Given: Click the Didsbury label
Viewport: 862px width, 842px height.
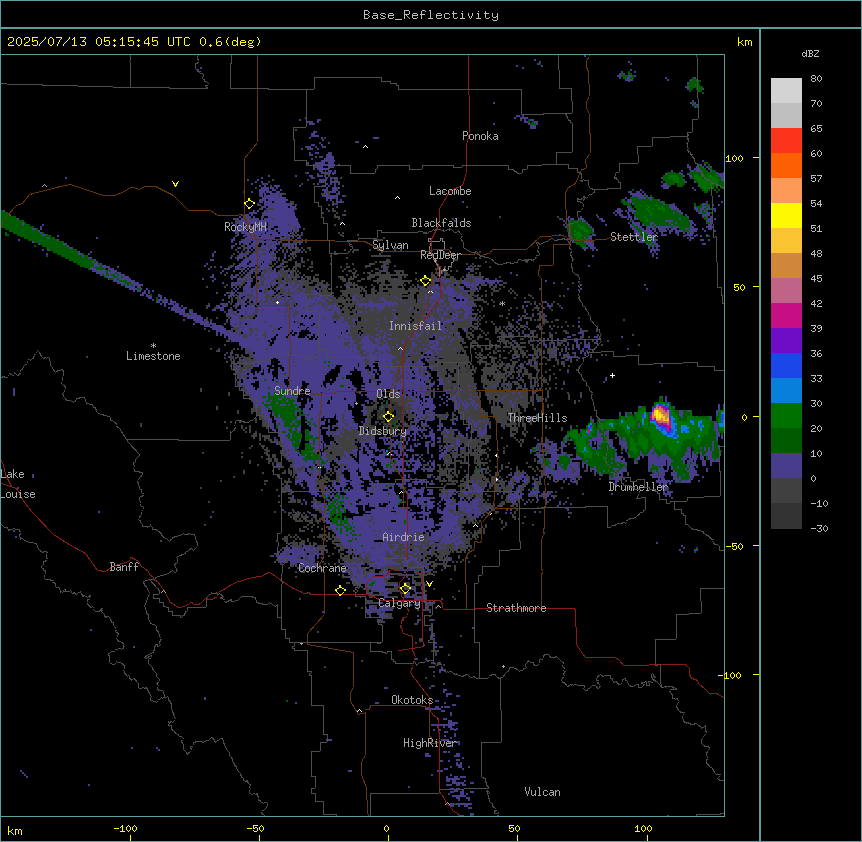Looking at the screenshot, I should (x=383, y=431).
